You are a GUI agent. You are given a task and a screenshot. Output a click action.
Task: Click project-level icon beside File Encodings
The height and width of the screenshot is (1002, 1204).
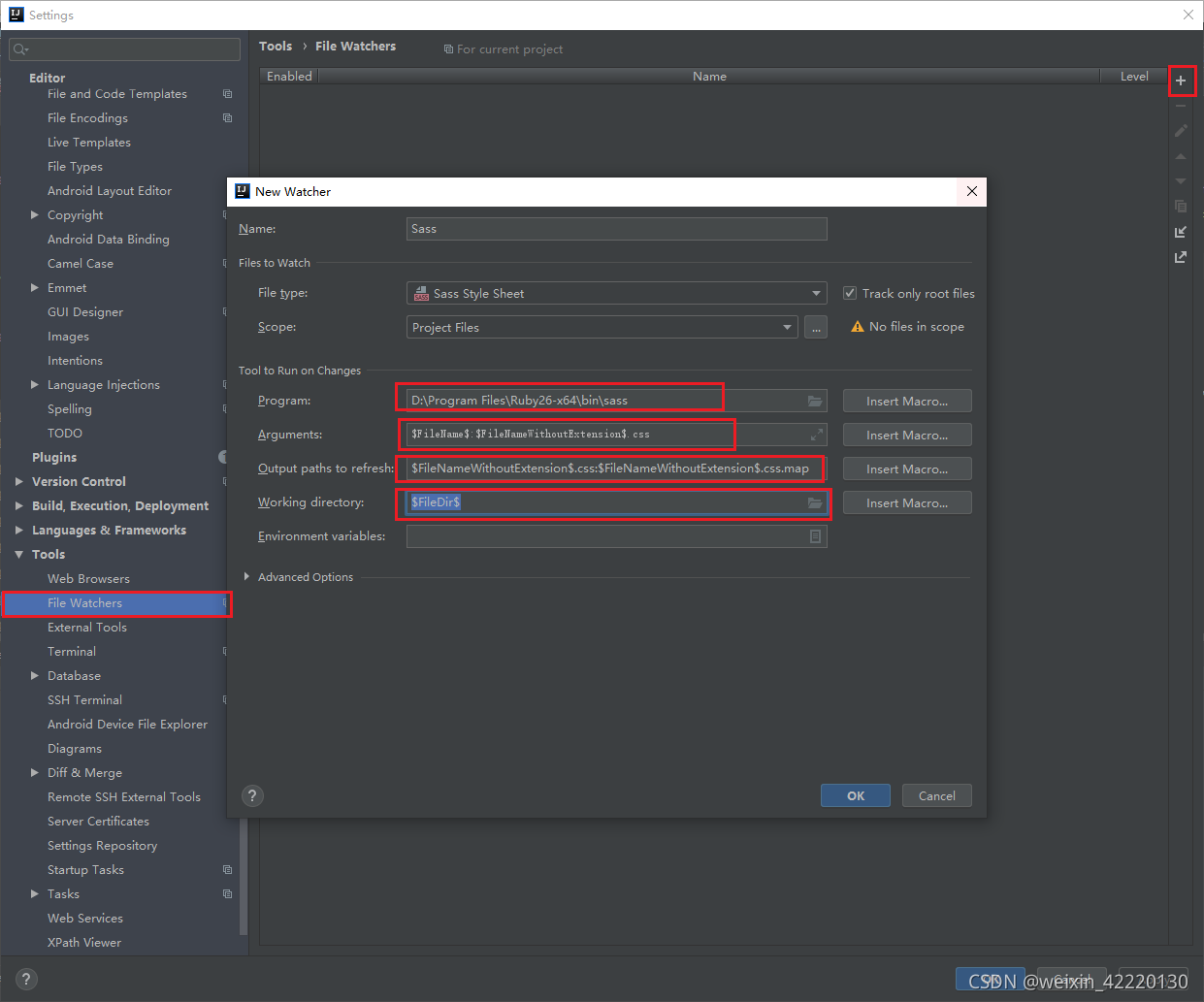click(x=227, y=118)
